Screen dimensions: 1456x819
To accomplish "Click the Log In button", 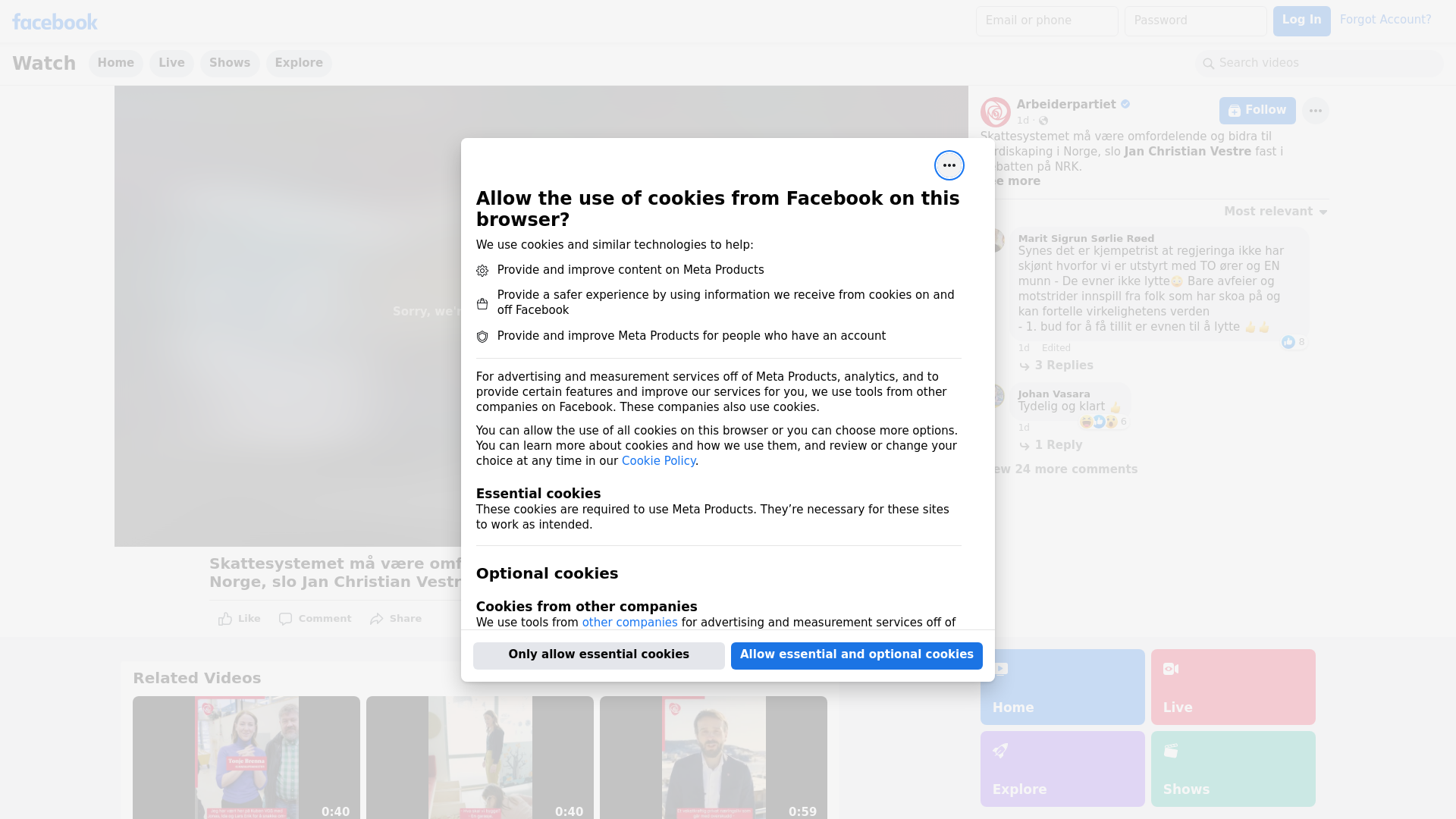I will click(1301, 21).
